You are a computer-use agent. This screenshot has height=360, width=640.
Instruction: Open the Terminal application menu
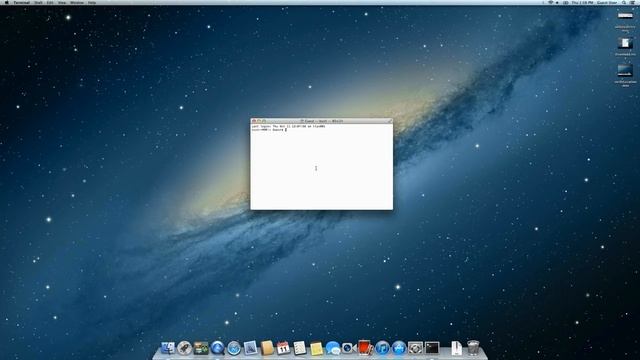pos(22,2)
